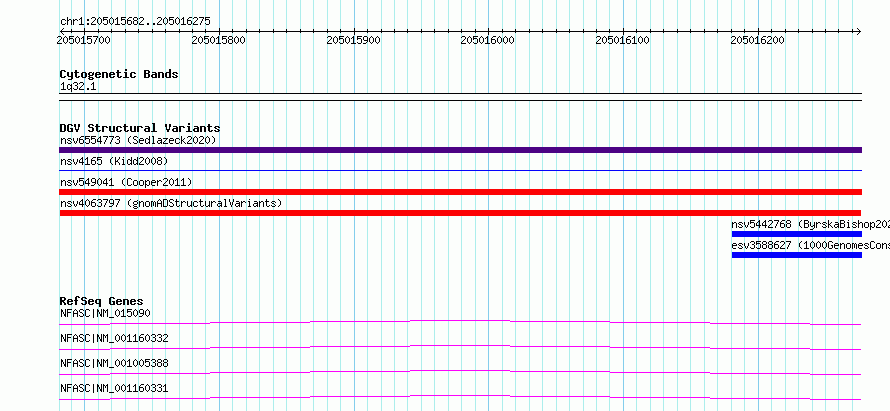Click the 1q32.1 band label
Image resolution: width=890 pixels, height=411 pixels.
(78, 87)
